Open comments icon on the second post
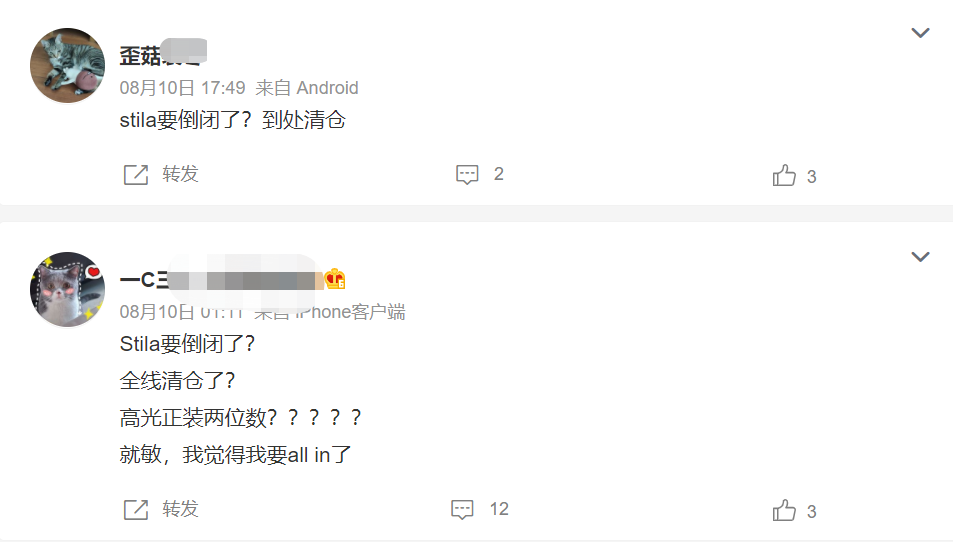953x542 pixels. click(x=462, y=509)
